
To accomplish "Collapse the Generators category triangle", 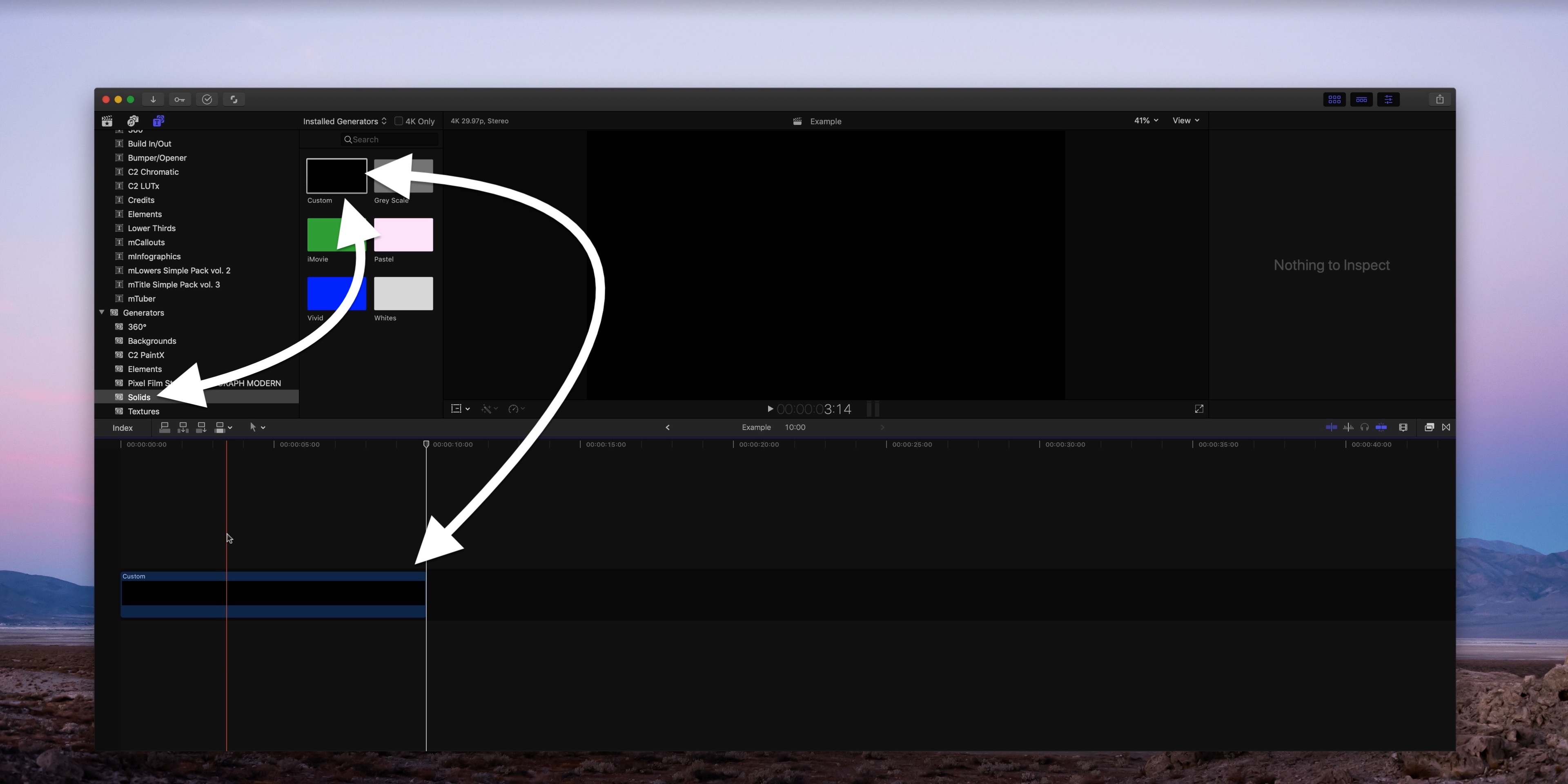I will pyautogui.click(x=102, y=312).
